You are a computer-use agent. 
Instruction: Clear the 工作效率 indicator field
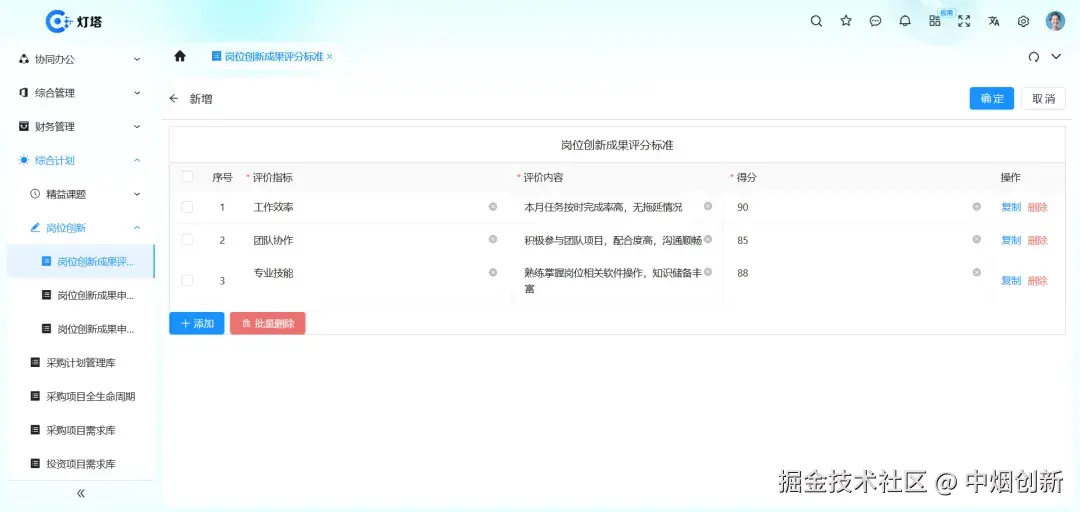[x=492, y=207]
